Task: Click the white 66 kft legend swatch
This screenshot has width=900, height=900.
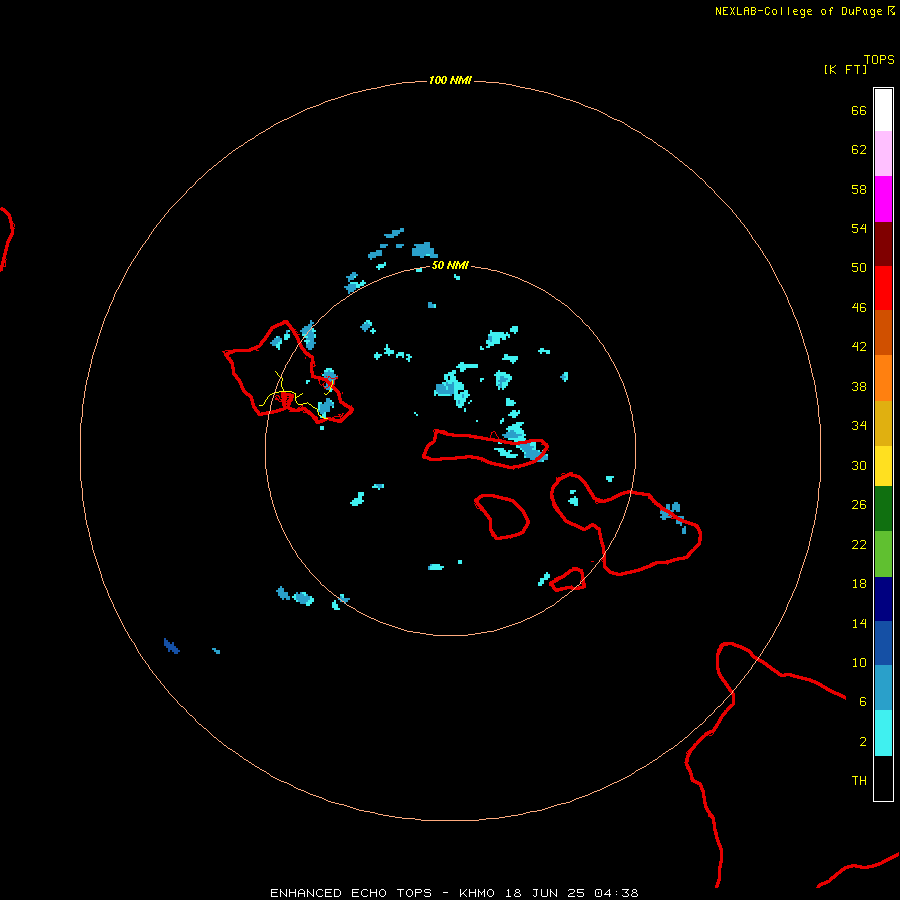Action: click(883, 110)
